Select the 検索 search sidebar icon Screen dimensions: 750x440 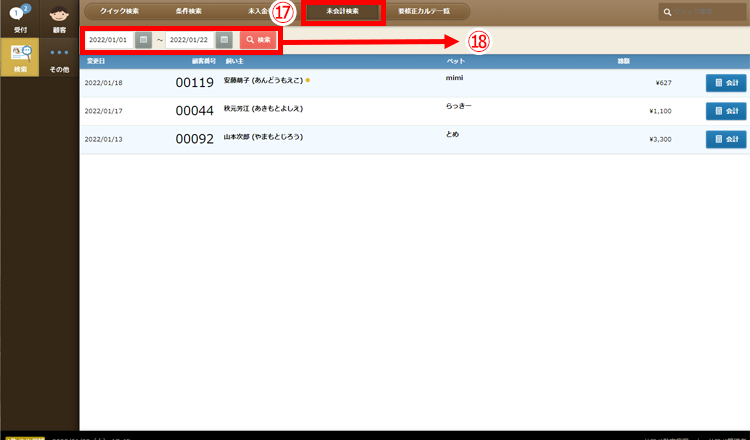20,57
